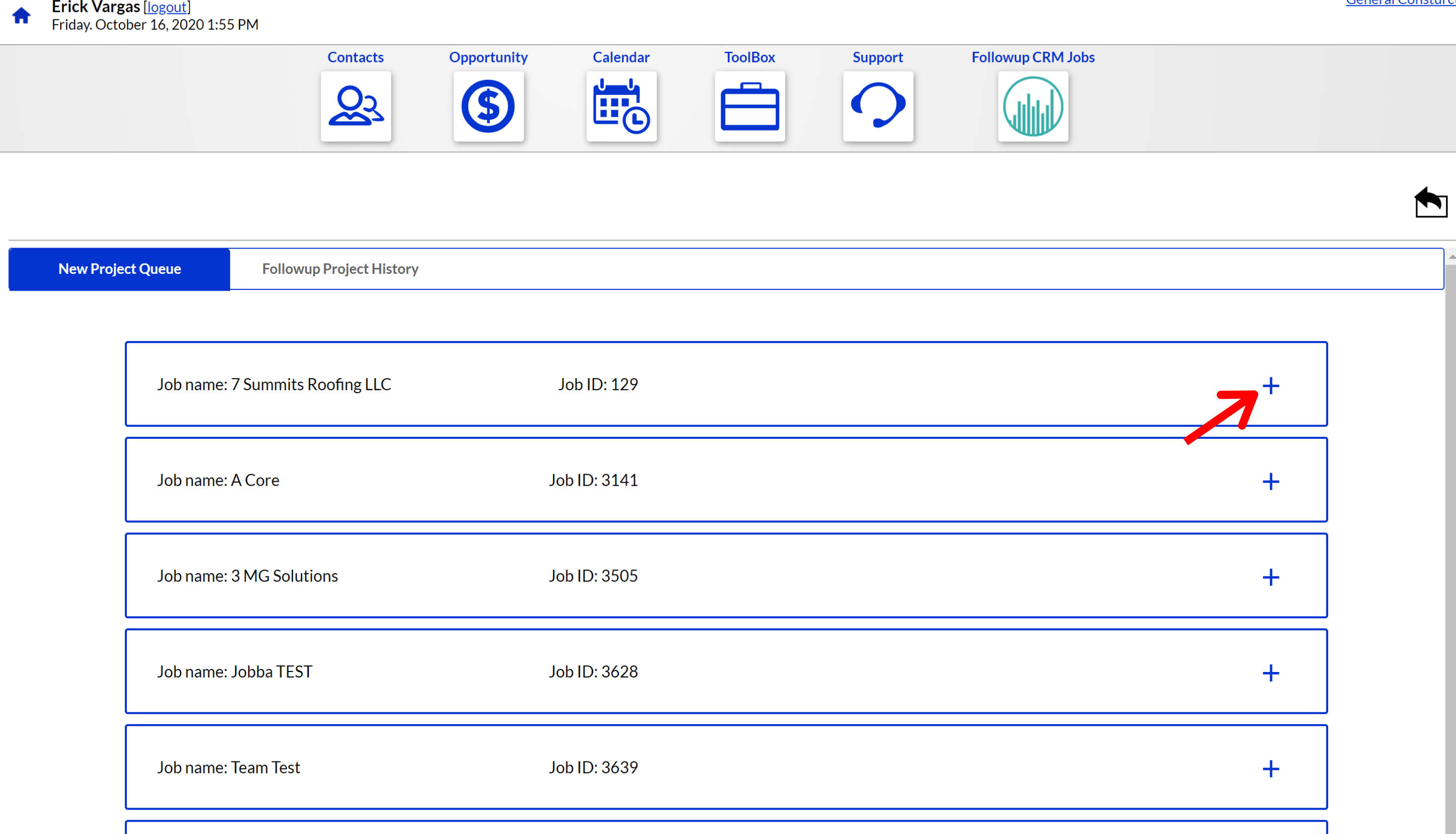Switch to Followup Project History tab
Viewport: 1456px width, 834px height.
pyautogui.click(x=340, y=269)
